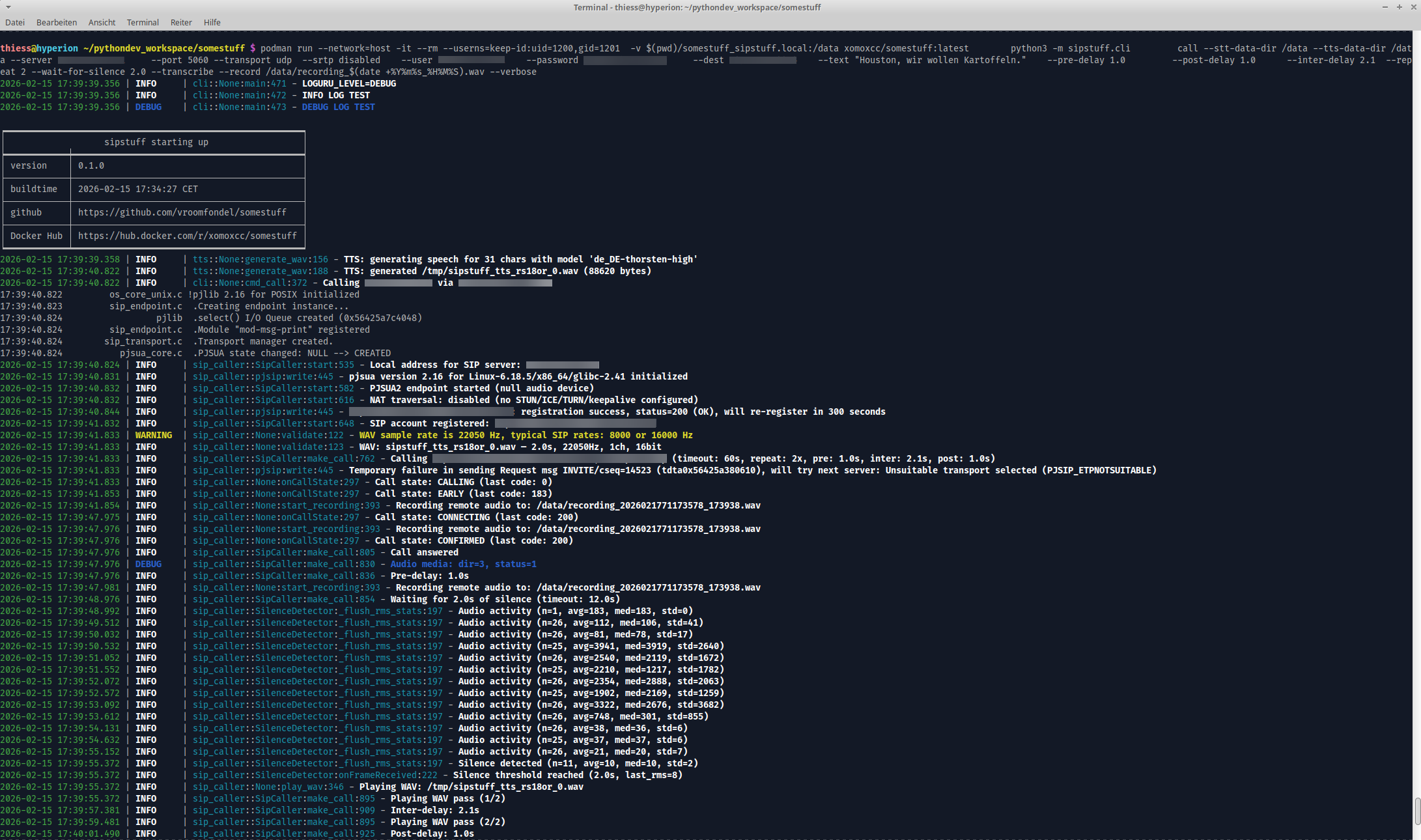Open the Ansicht menu

pyautogui.click(x=102, y=22)
